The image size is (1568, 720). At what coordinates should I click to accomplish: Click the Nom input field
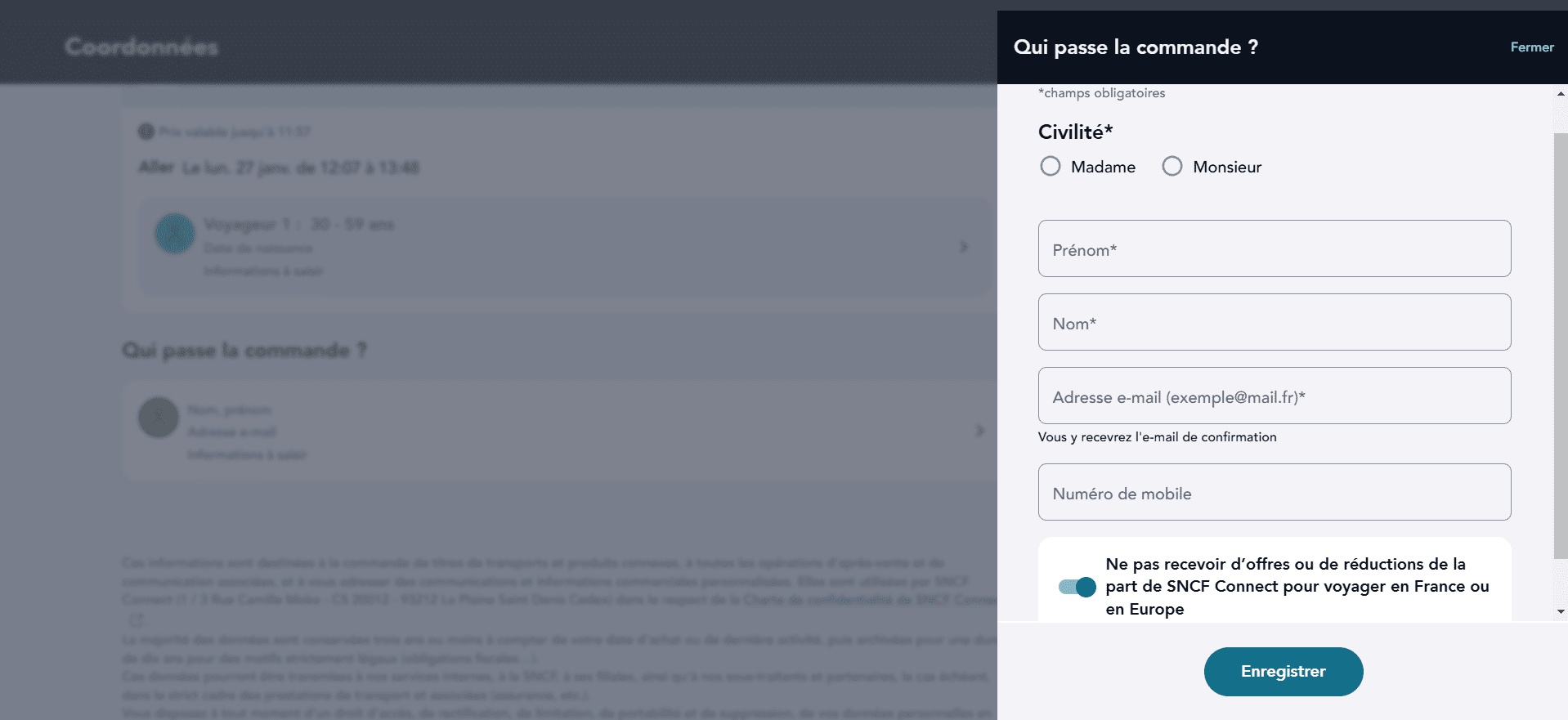coord(1274,322)
